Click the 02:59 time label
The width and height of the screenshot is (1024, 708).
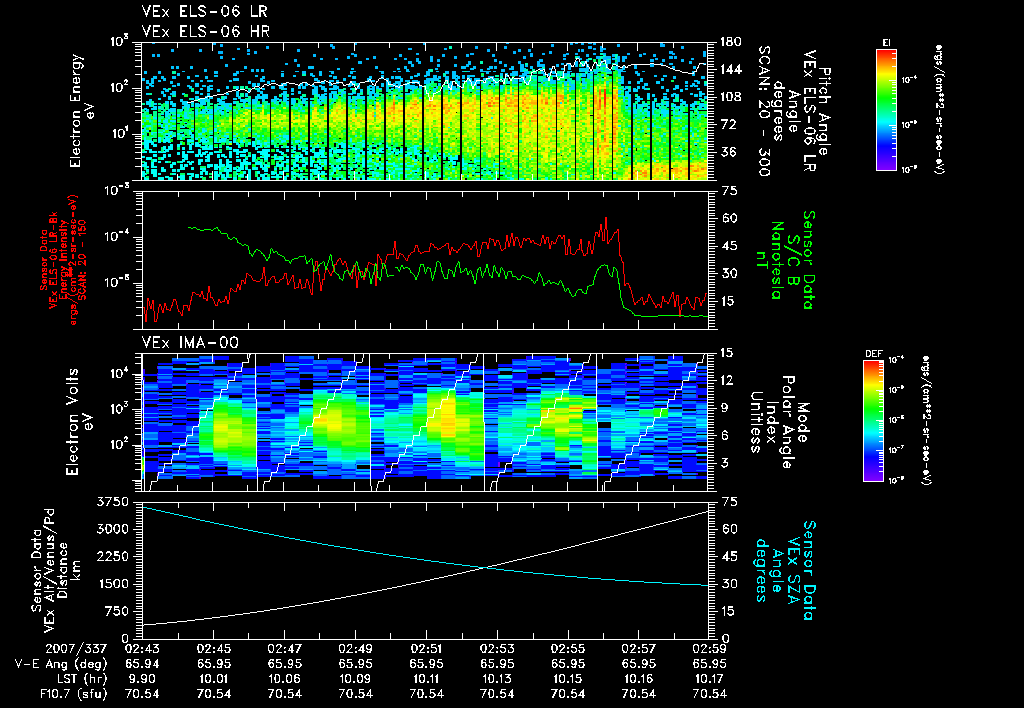click(709, 649)
